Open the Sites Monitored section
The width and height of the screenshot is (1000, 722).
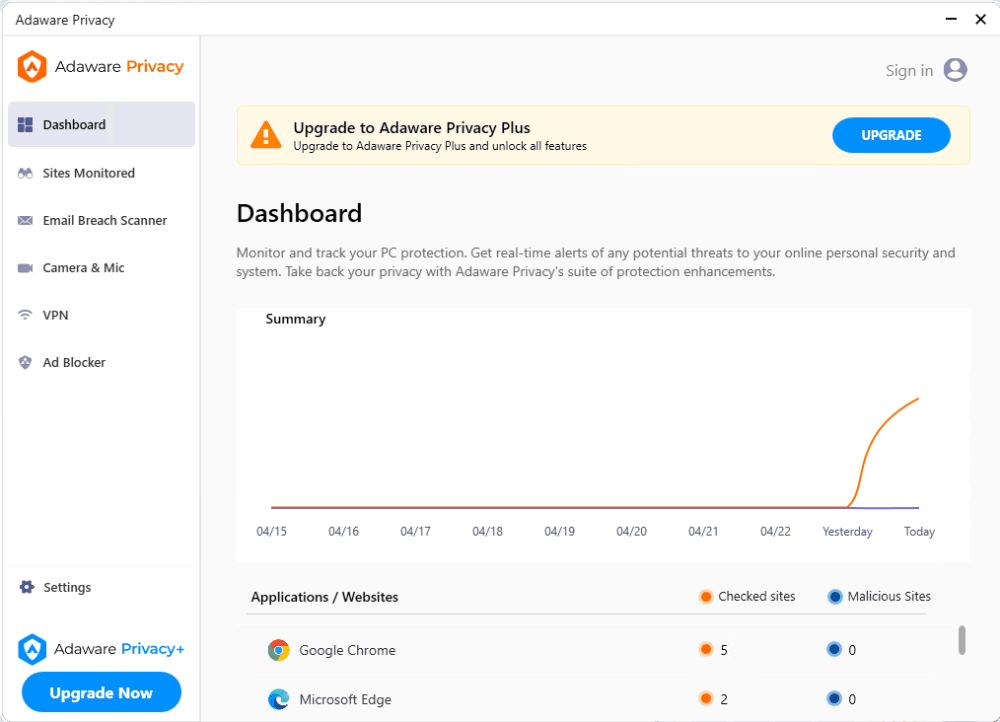88,173
